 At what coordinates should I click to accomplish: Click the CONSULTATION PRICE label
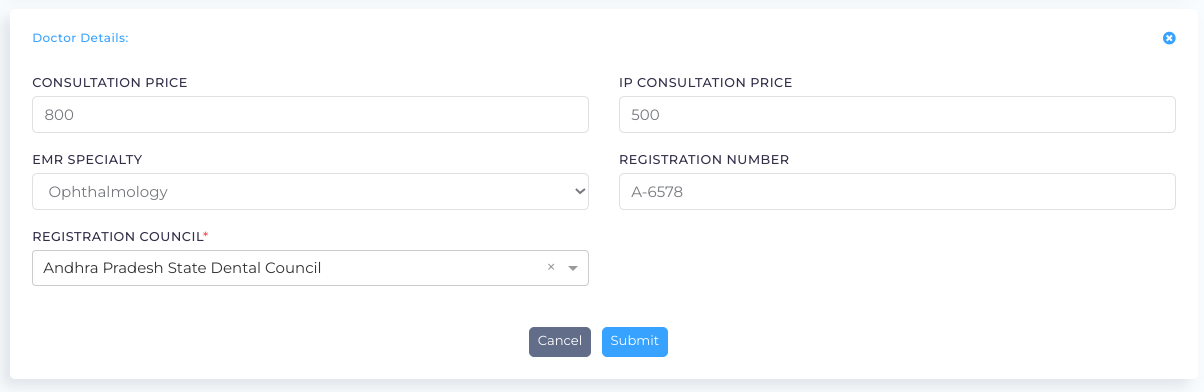click(110, 82)
